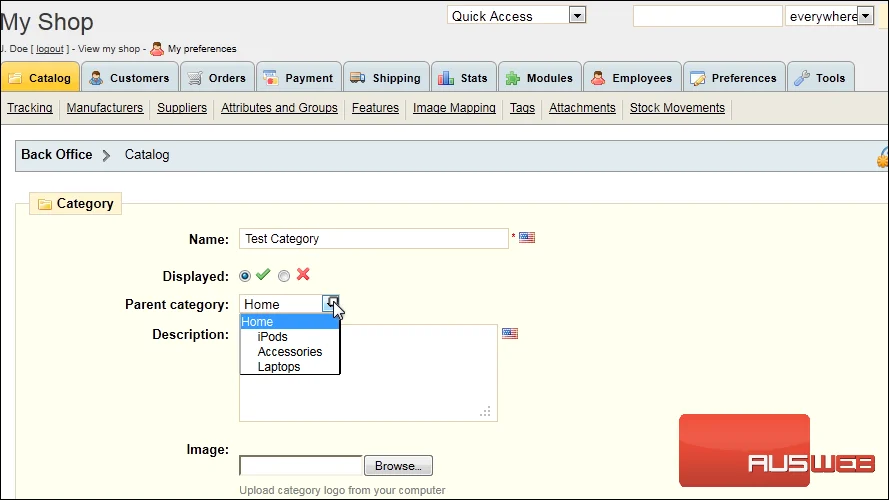This screenshot has height=500, width=889.
Task: Select the Displayed no radio button
Action: coord(284,276)
